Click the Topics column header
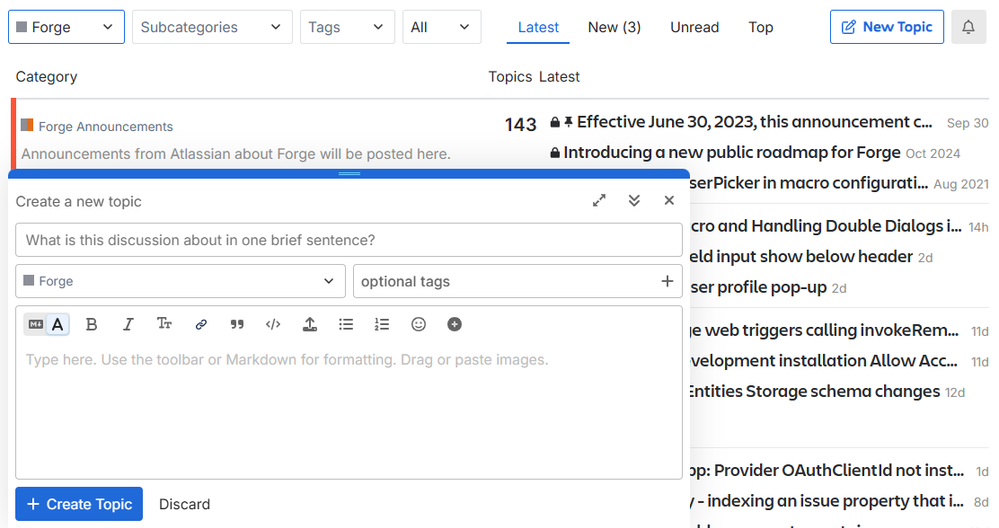999x528 pixels. coord(510,76)
